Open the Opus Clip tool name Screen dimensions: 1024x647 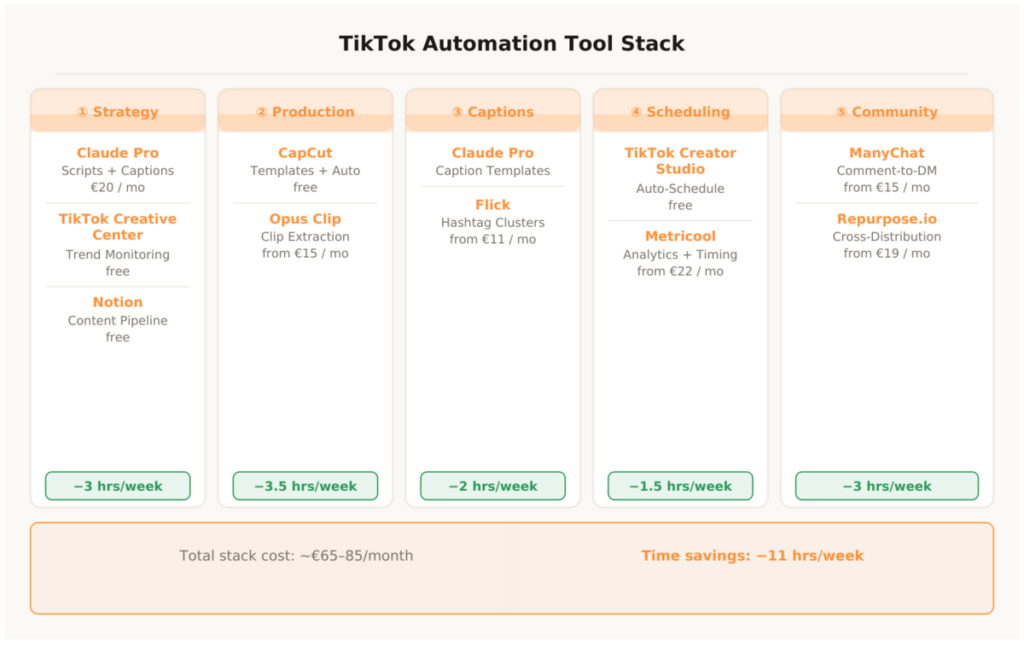(x=305, y=219)
